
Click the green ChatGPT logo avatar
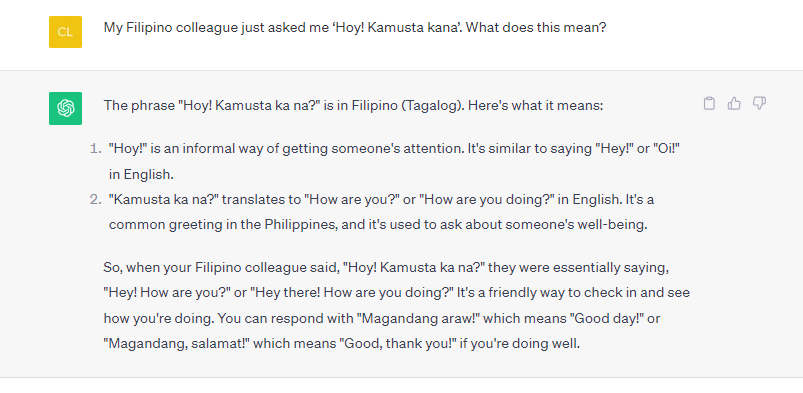click(65, 108)
